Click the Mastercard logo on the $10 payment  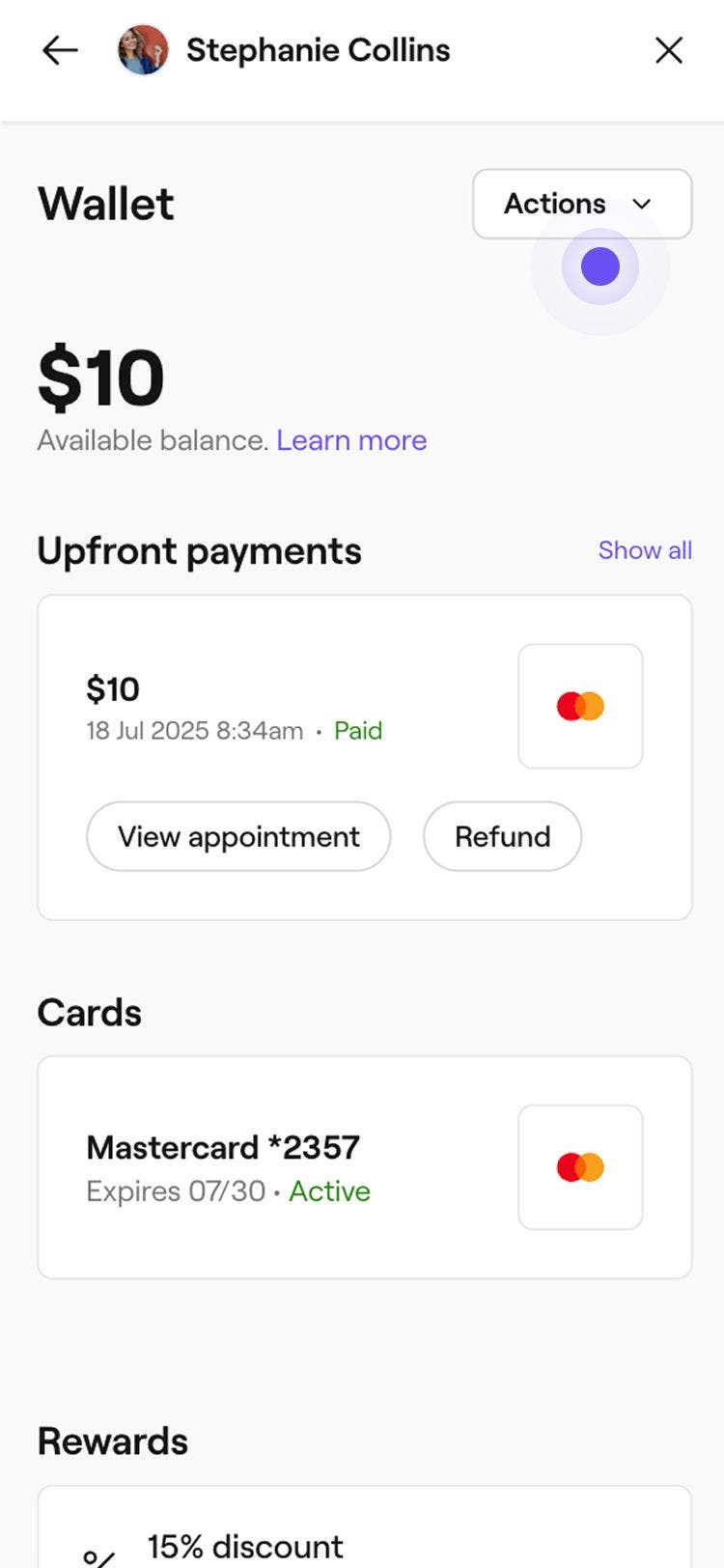(x=580, y=707)
